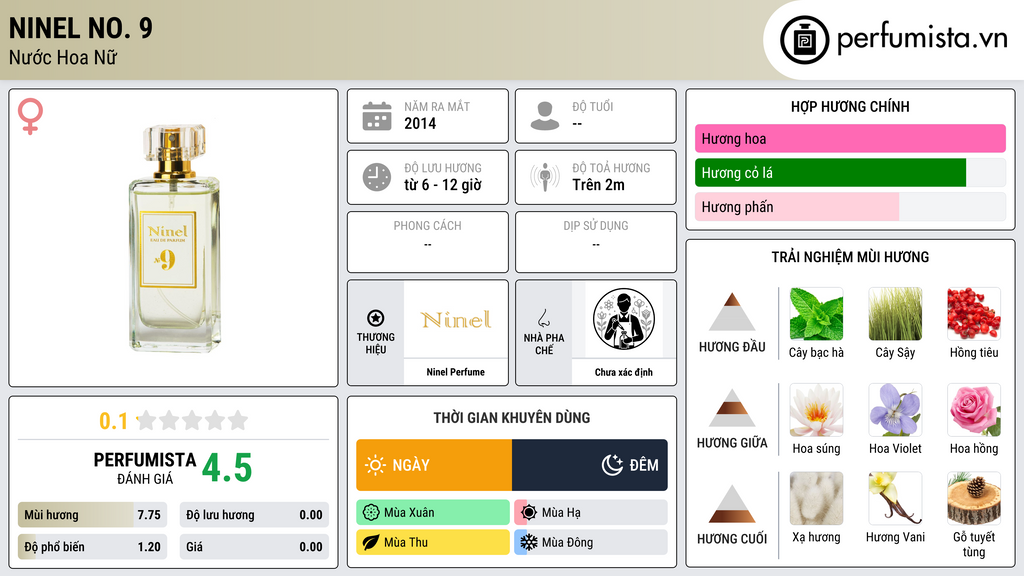Image resolution: width=1024 pixels, height=576 pixels.
Task: Open the perfumista.vn site name
Action: point(922,39)
